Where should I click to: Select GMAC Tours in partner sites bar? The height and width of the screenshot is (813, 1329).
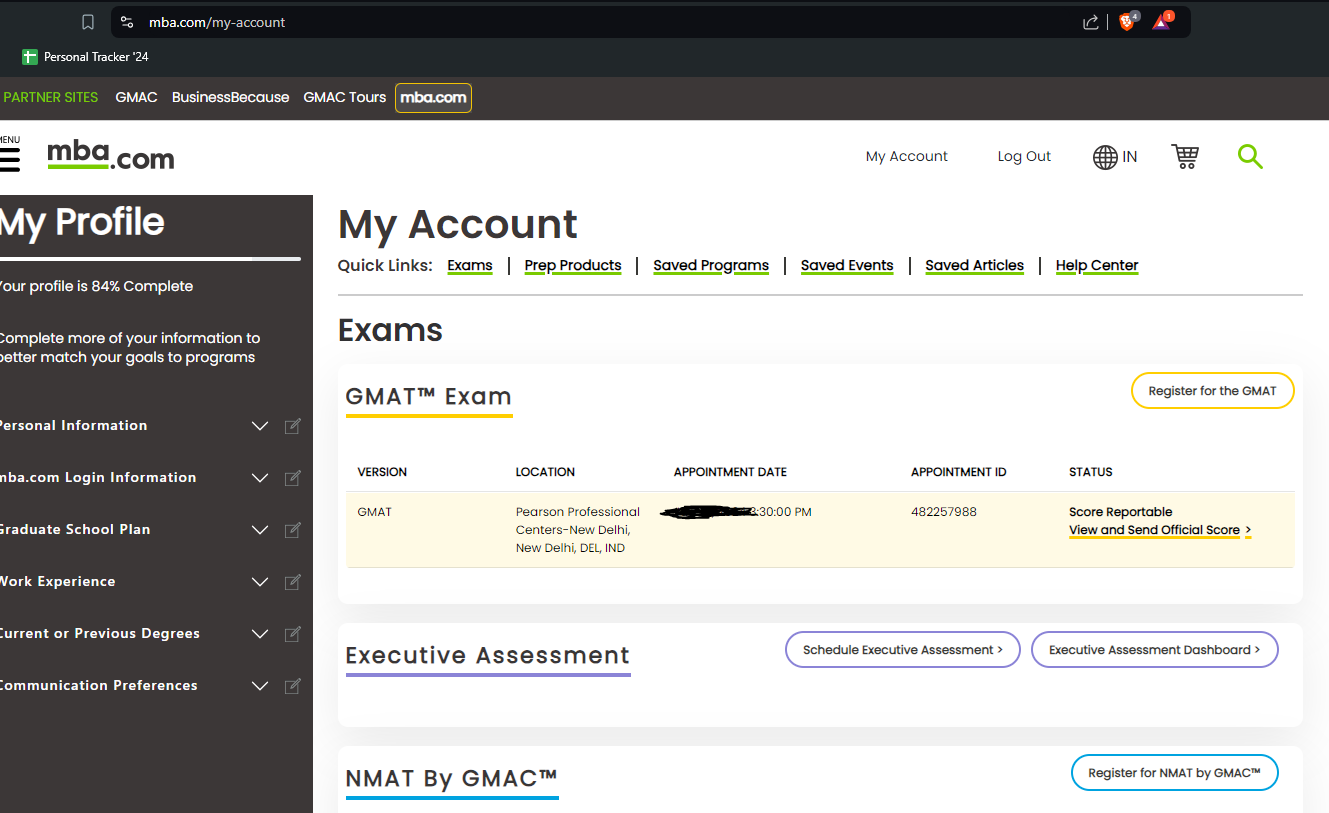tap(344, 97)
